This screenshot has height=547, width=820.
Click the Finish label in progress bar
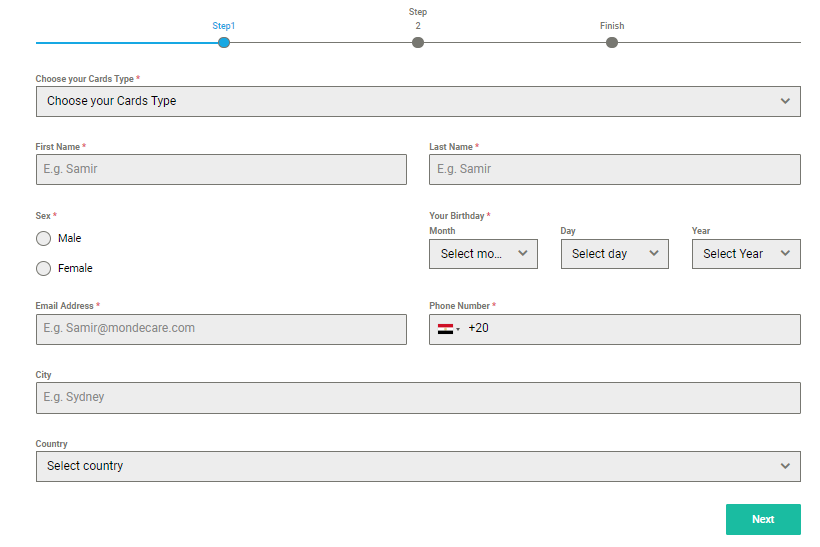click(612, 26)
